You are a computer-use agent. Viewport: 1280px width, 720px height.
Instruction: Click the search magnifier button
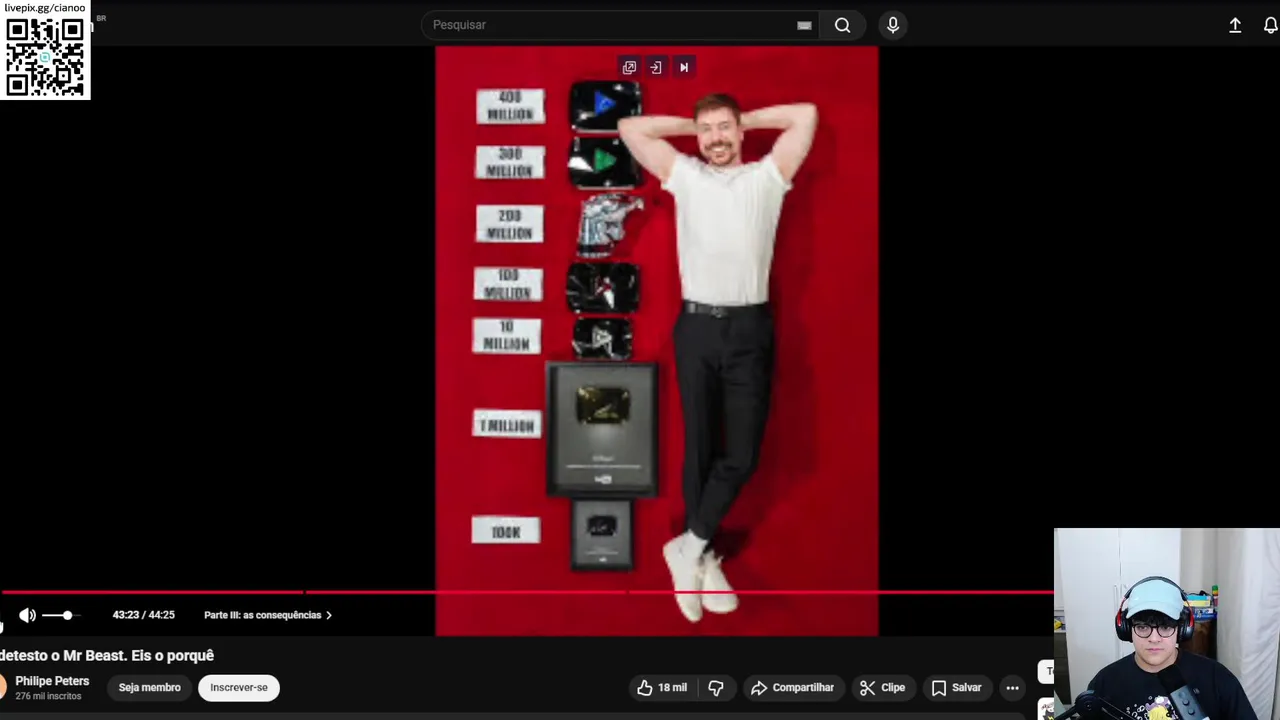[843, 25]
